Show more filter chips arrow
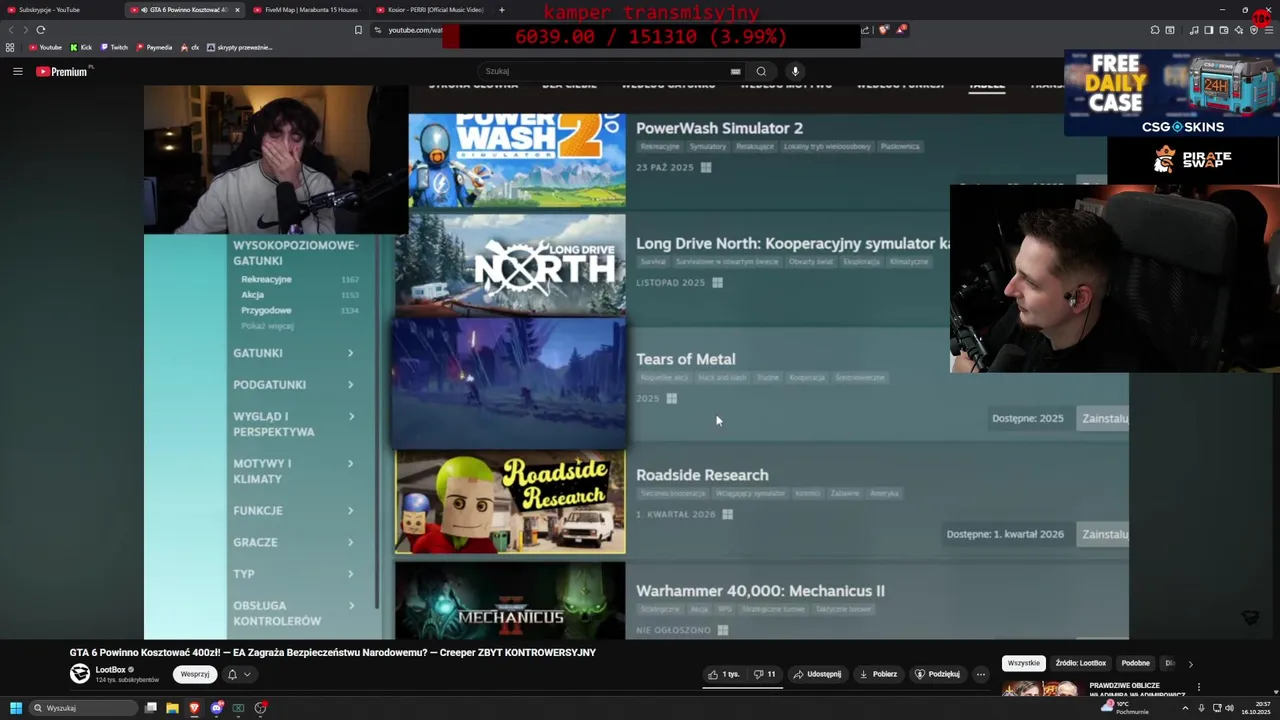 click(1190, 664)
